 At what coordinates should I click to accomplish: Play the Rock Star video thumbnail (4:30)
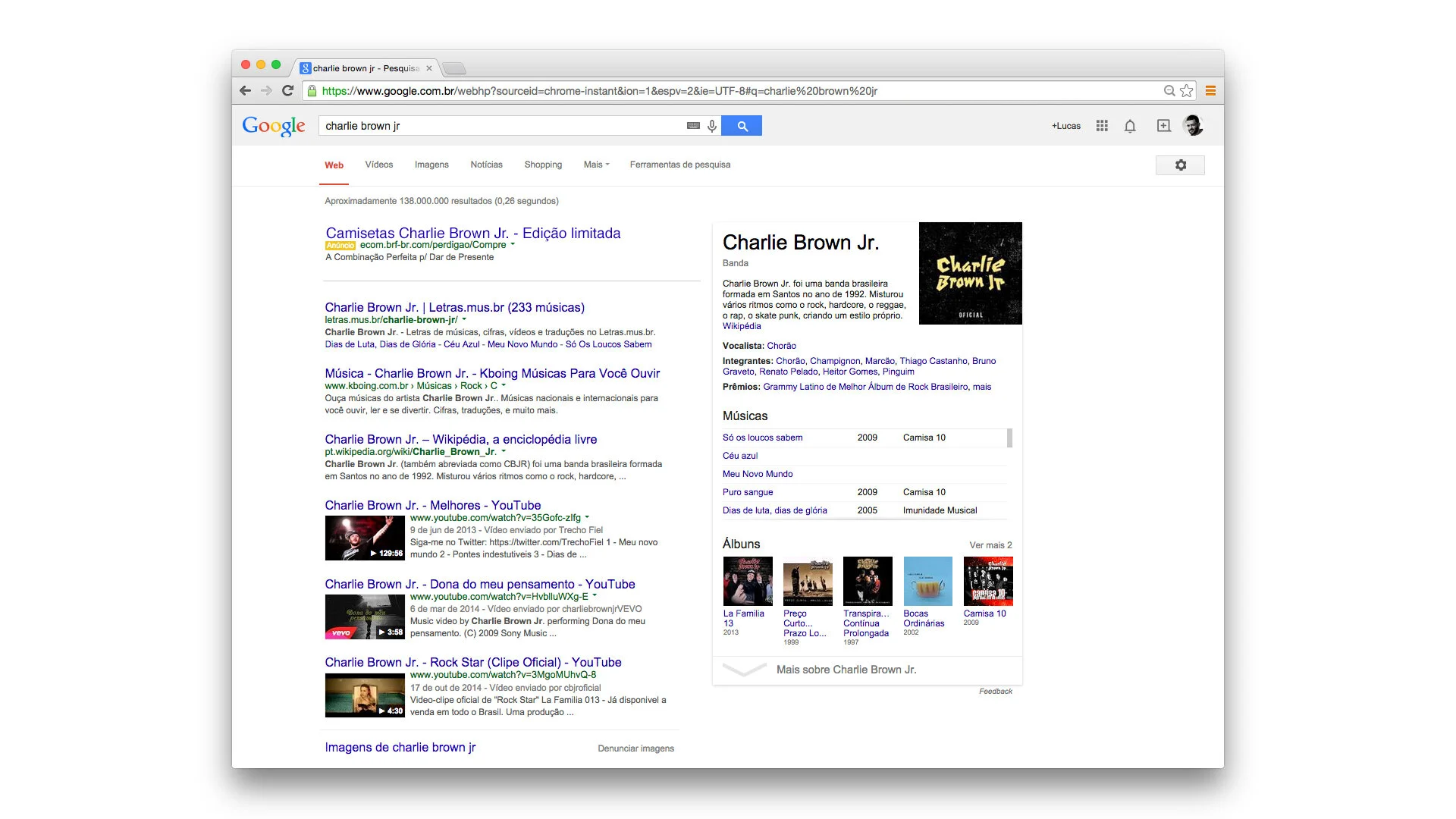(365, 695)
